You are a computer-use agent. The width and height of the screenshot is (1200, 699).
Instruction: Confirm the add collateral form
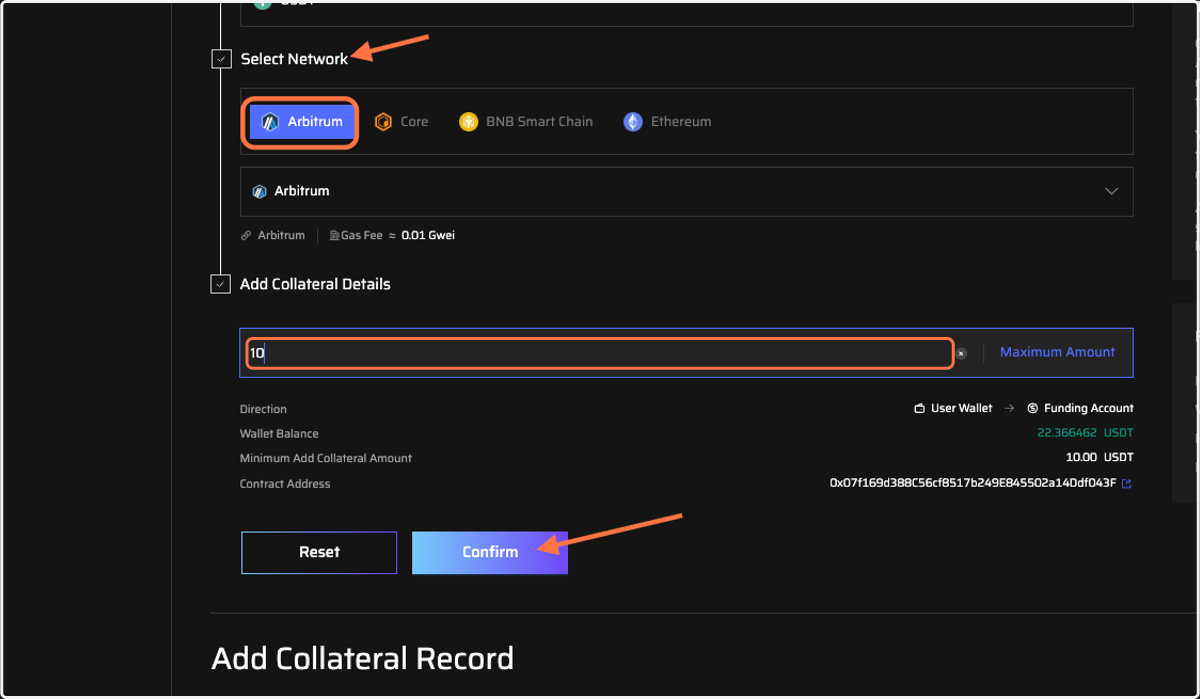(x=490, y=552)
